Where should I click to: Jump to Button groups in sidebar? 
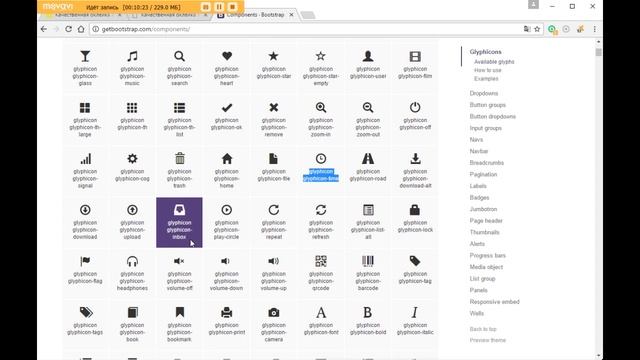[x=487, y=105]
